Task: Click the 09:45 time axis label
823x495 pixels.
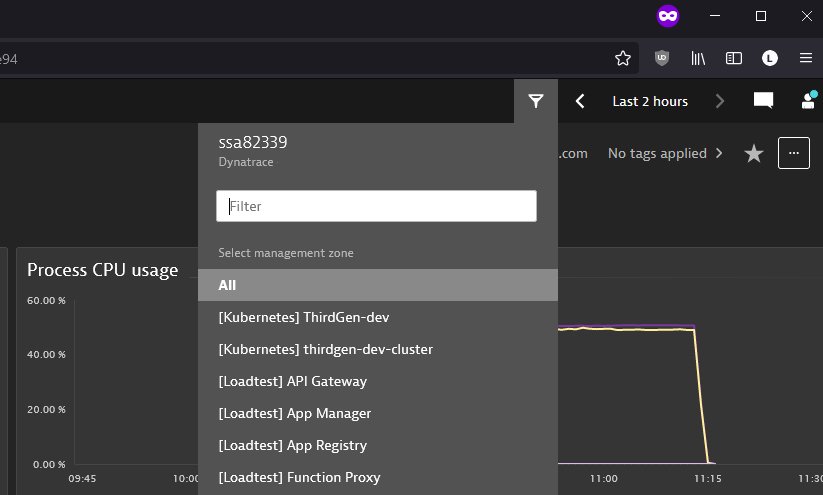Action: tap(82, 478)
